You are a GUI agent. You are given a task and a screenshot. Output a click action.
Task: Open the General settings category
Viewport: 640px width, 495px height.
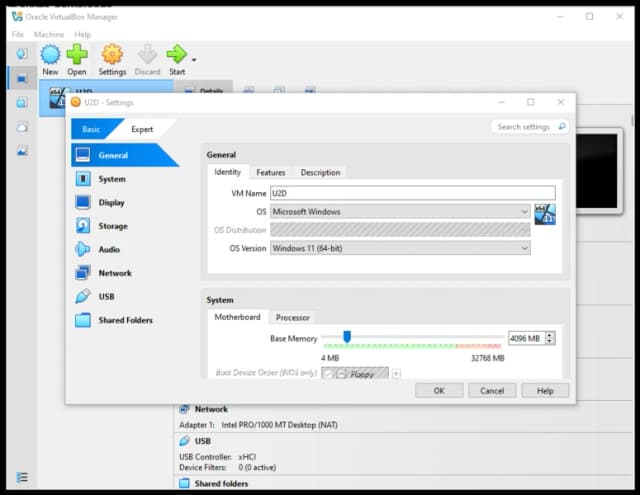[125, 155]
